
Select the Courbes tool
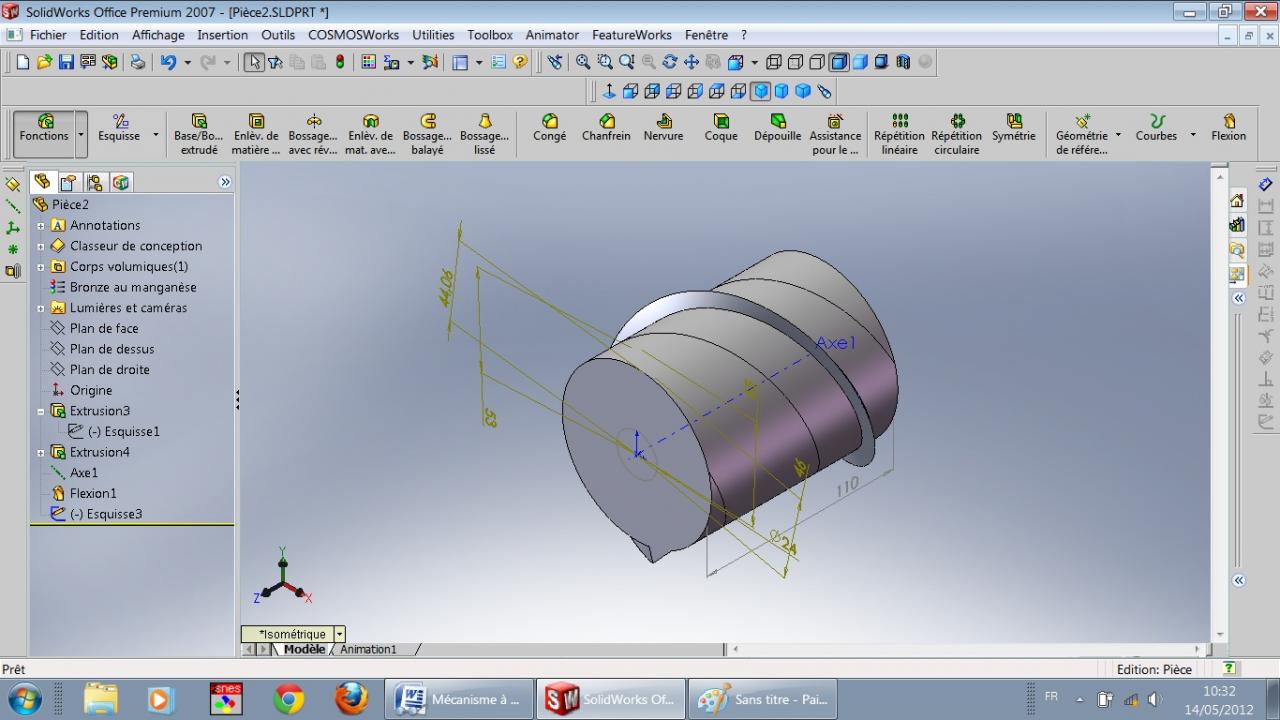[x=1156, y=128]
